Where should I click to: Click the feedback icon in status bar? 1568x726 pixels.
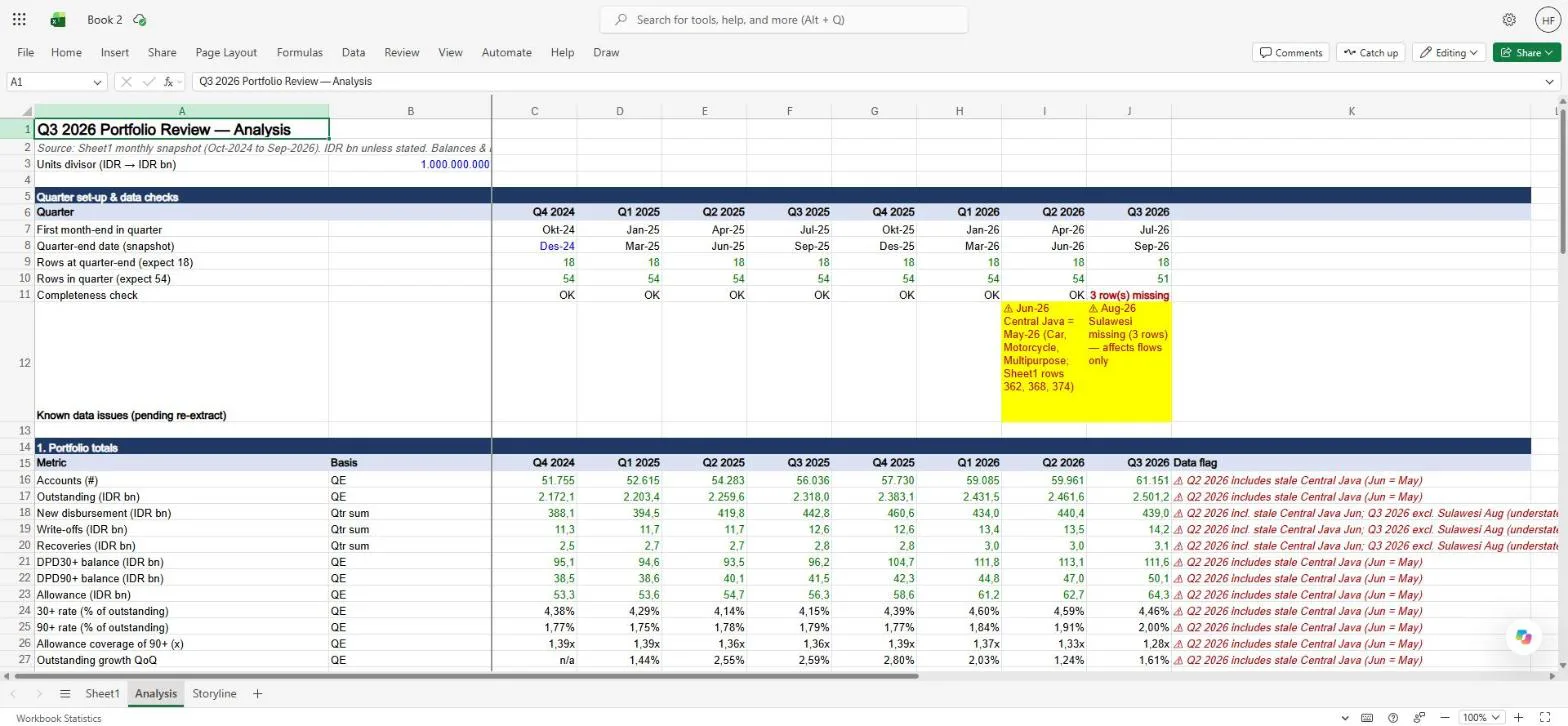(1419, 717)
